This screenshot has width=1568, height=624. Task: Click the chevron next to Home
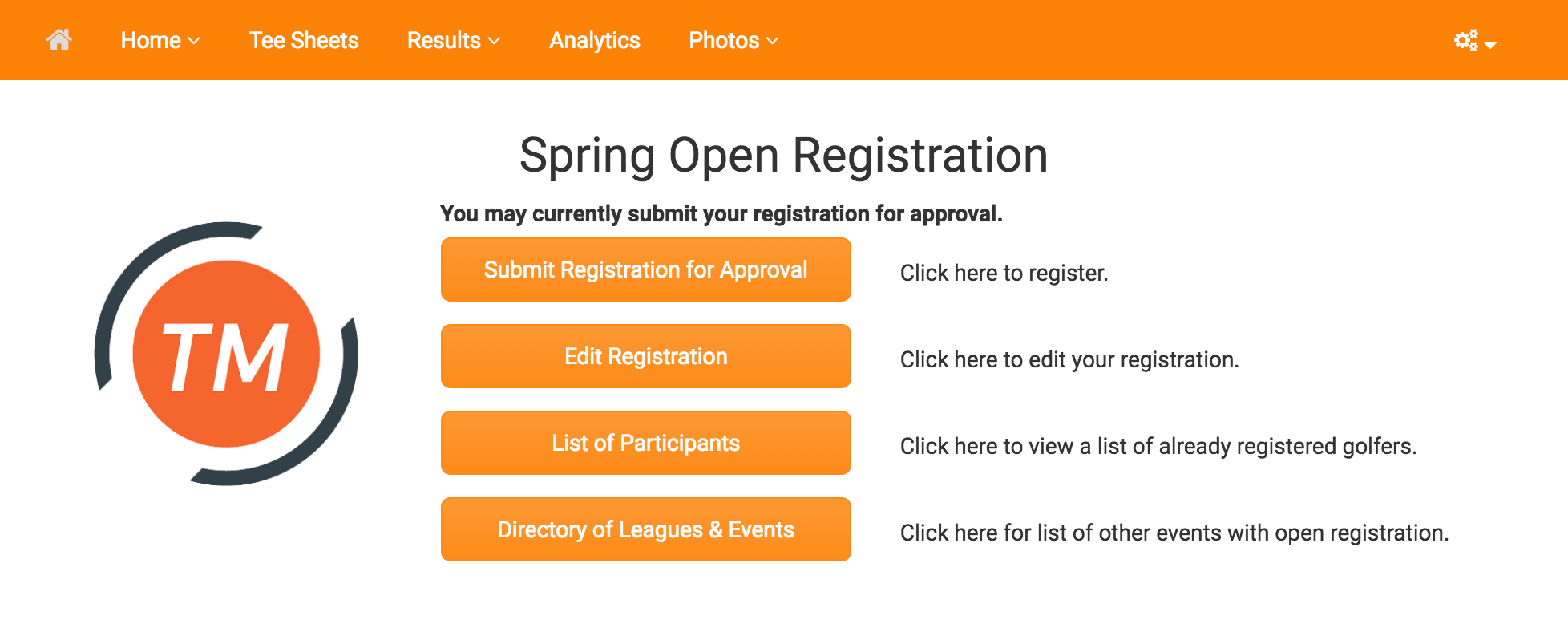click(194, 41)
